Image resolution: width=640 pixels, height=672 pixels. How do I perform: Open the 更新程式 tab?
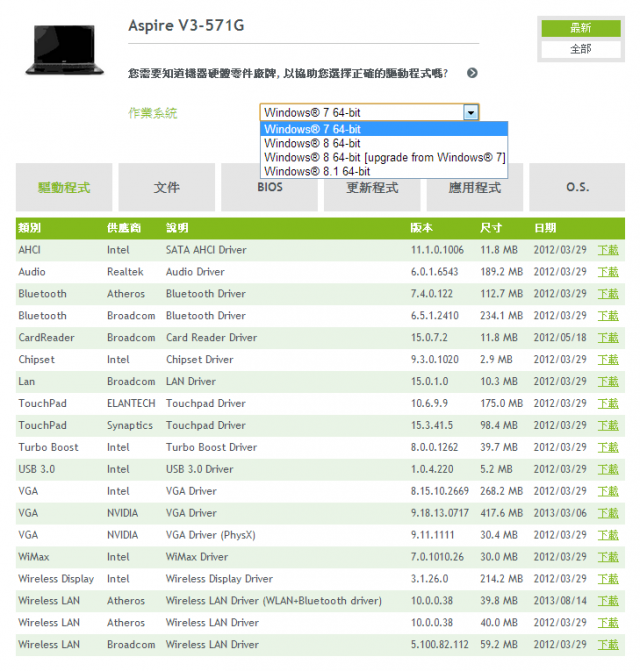click(x=372, y=187)
